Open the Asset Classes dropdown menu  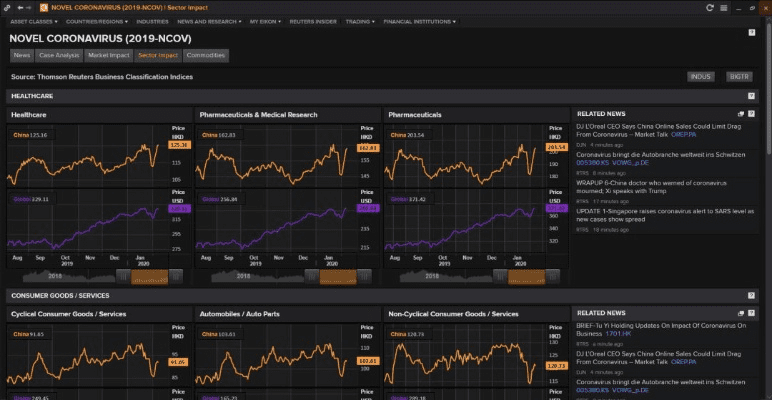click(33, 20)
